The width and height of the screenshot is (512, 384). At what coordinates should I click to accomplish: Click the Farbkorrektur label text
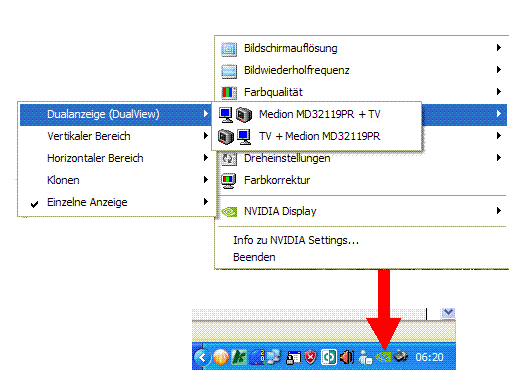point(277,180)
